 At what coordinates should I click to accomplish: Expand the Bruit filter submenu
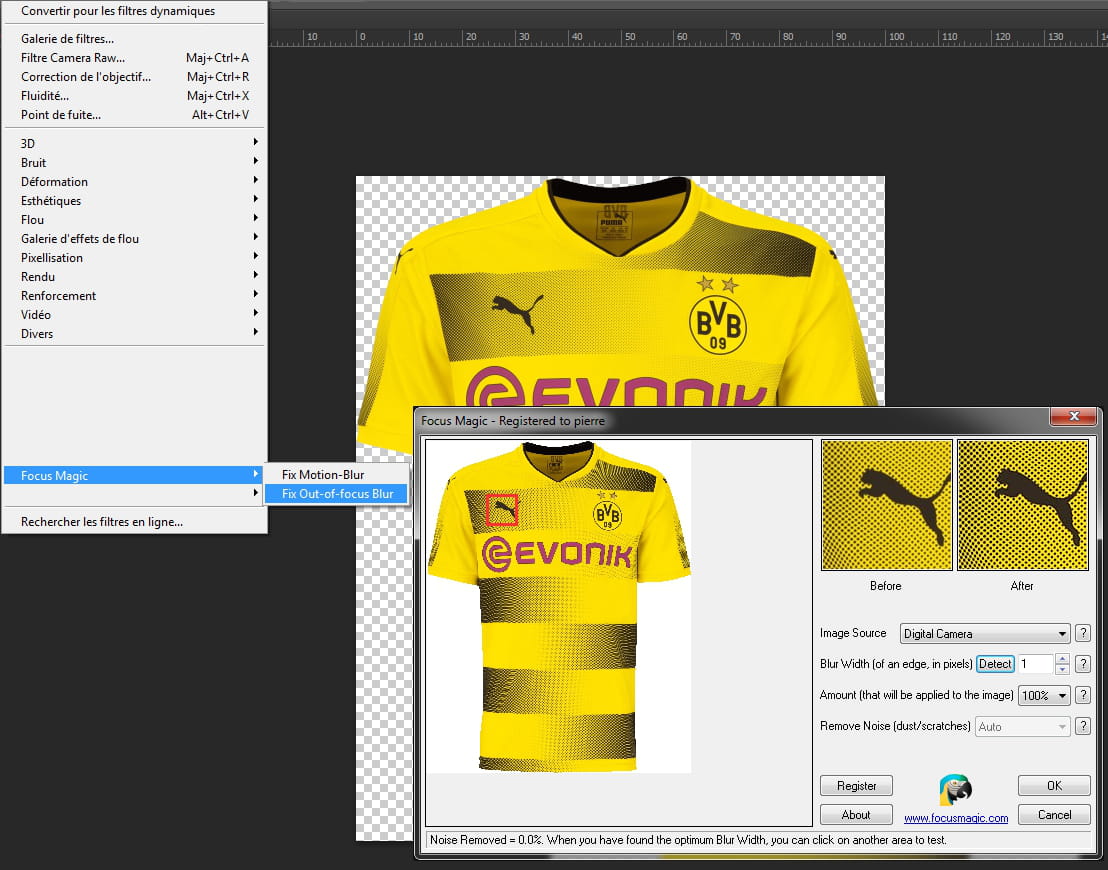click(134, 163)
